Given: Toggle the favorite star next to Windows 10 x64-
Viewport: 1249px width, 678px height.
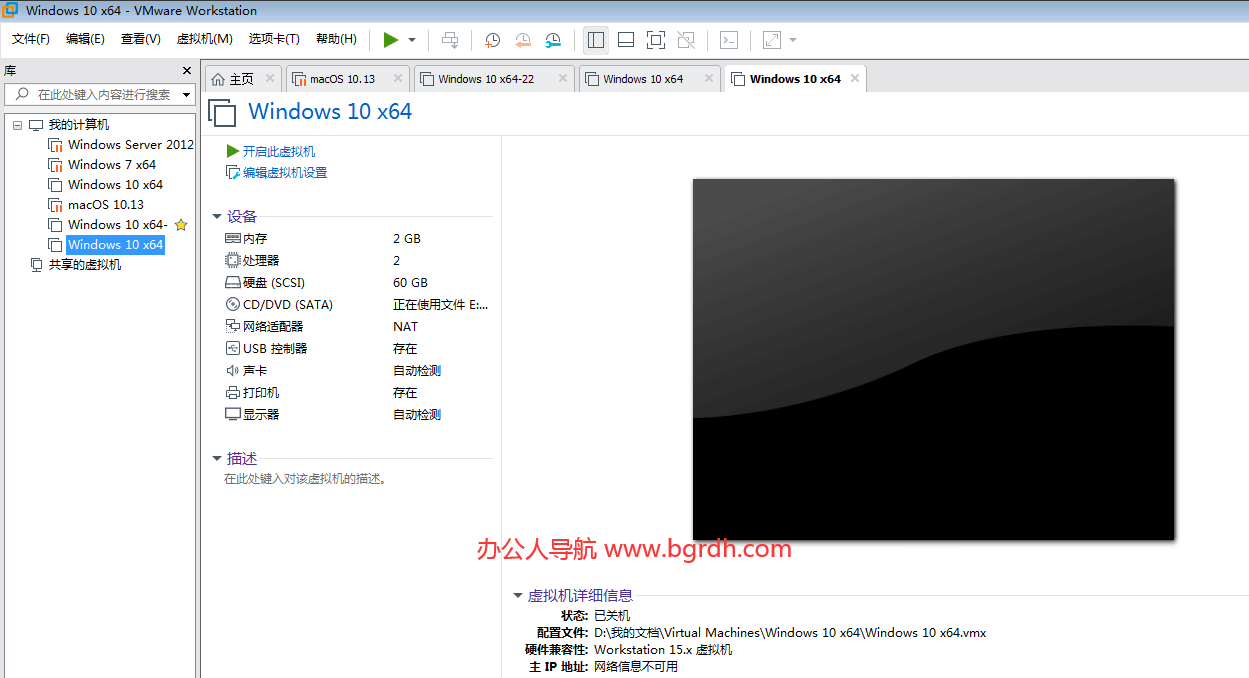Looking at the screenshot, I should click(x=181, y=224).
